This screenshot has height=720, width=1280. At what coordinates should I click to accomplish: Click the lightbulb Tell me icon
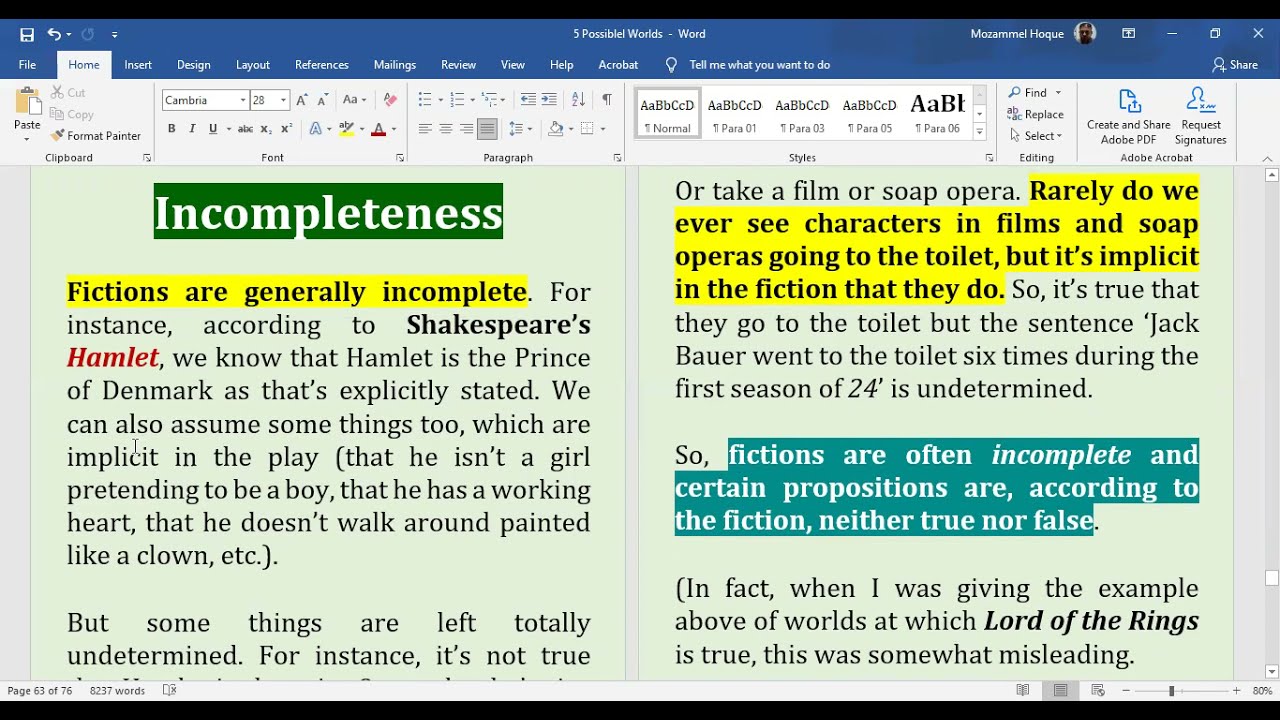click(671, 64)
